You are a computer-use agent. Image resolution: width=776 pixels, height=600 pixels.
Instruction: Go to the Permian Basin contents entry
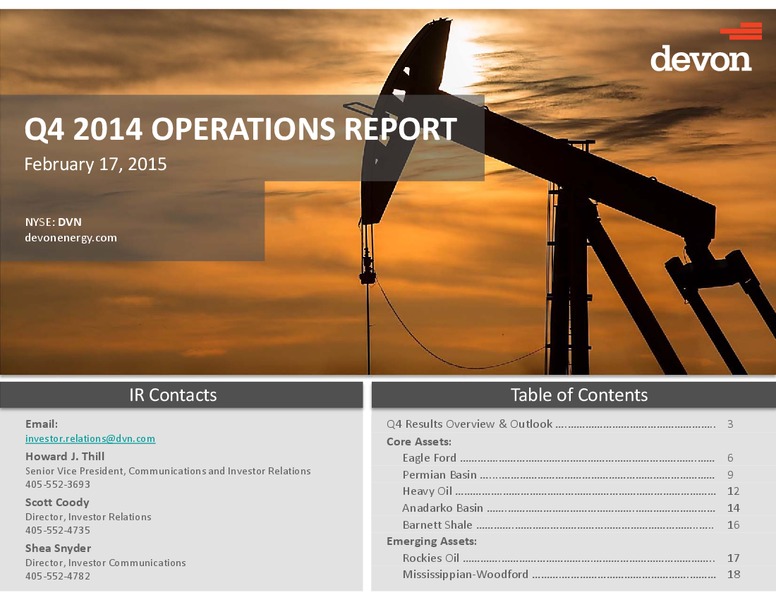[x=567, y=475]
